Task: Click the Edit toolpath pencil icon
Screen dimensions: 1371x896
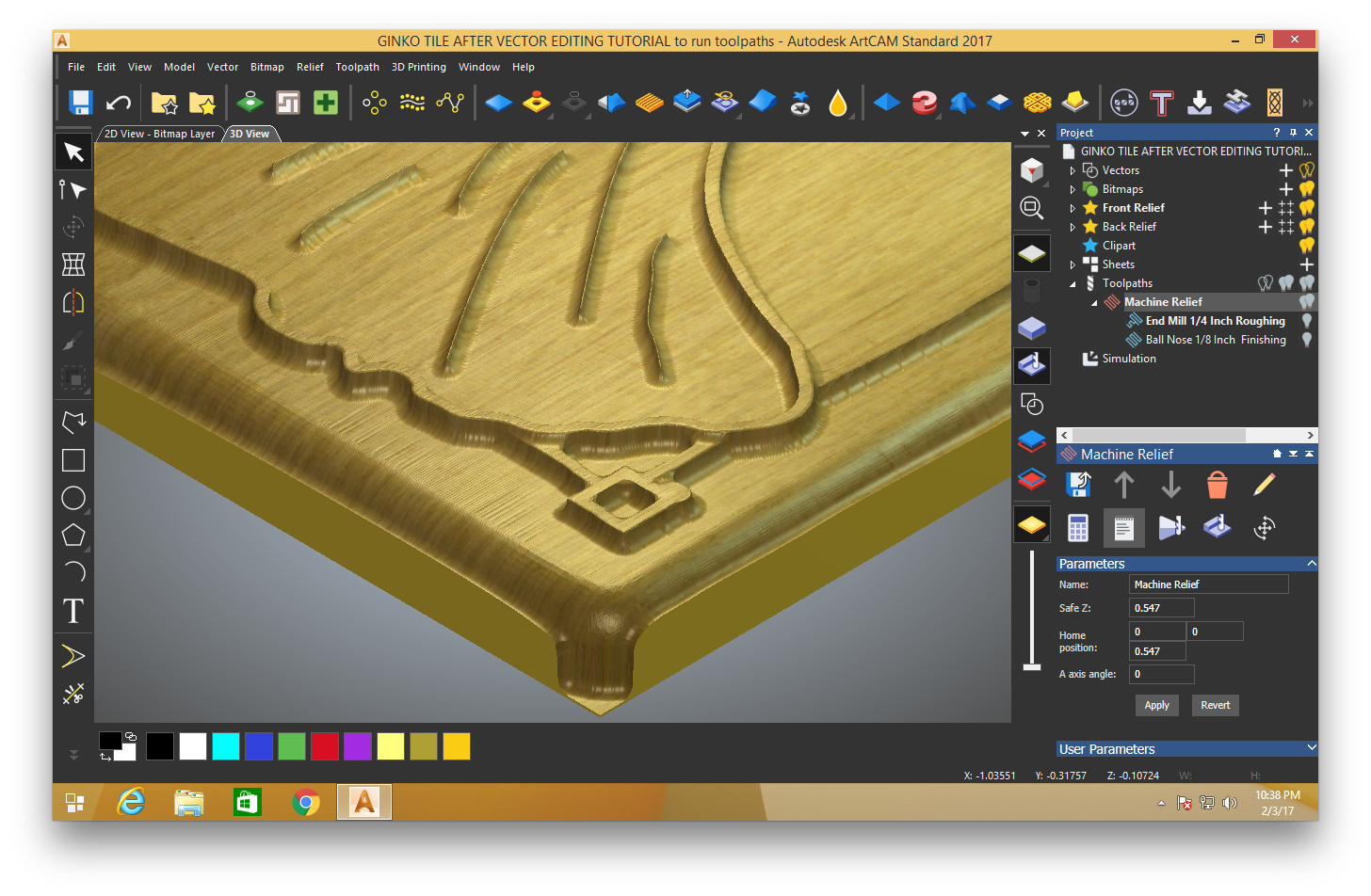Action: click(x=1265, y=485)
